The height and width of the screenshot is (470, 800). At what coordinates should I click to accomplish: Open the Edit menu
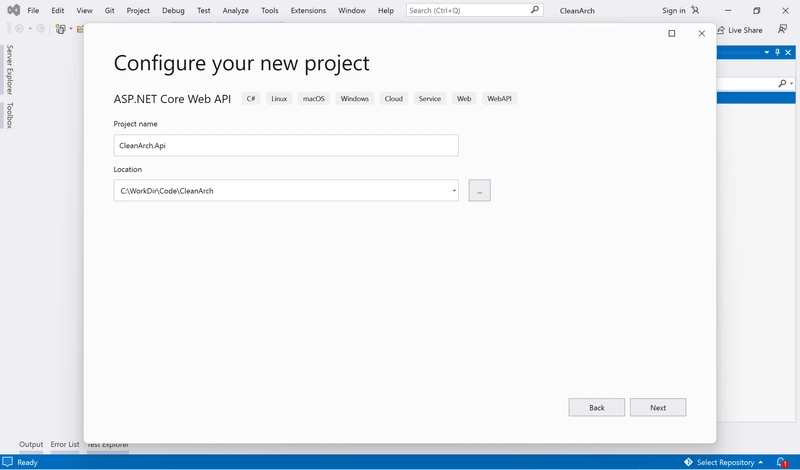point(58,10)
